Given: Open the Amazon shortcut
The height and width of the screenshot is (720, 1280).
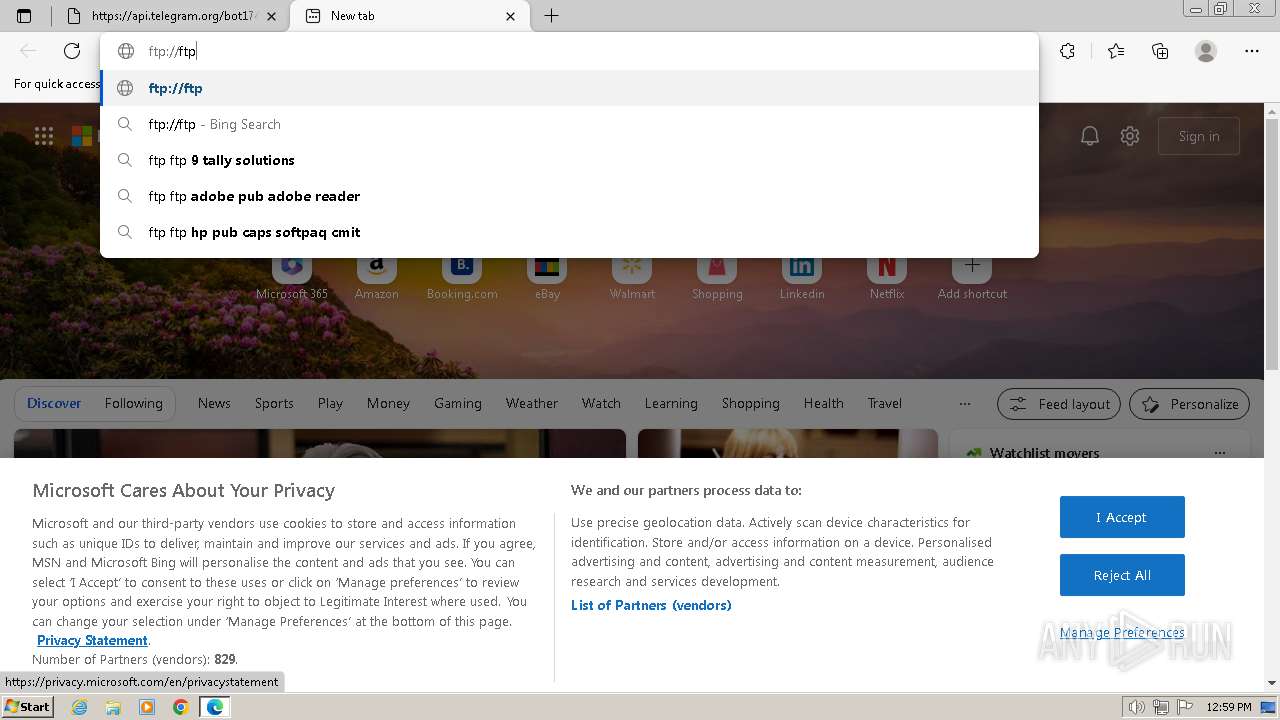Looking at the screenshot, I should [x=377, y=276].
